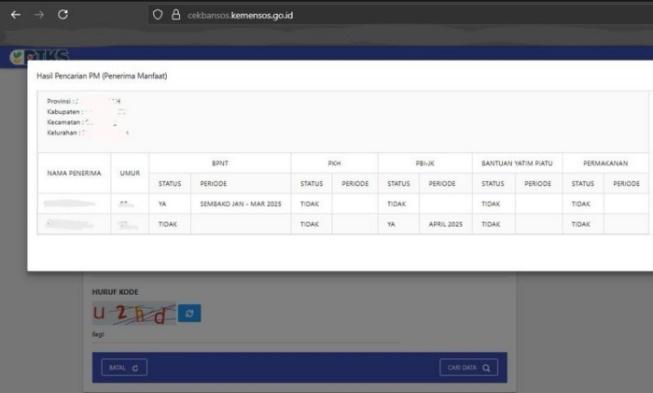Click the browser forward arrow
This screenshot has height=393, width=653.
39,15
